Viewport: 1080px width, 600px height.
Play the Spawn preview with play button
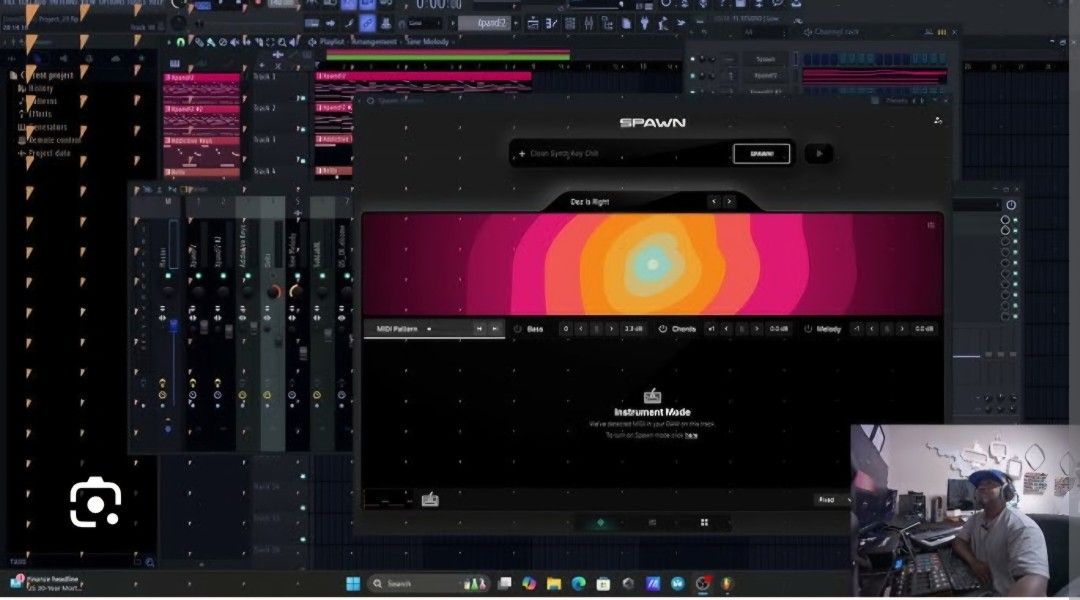point(819,154)
